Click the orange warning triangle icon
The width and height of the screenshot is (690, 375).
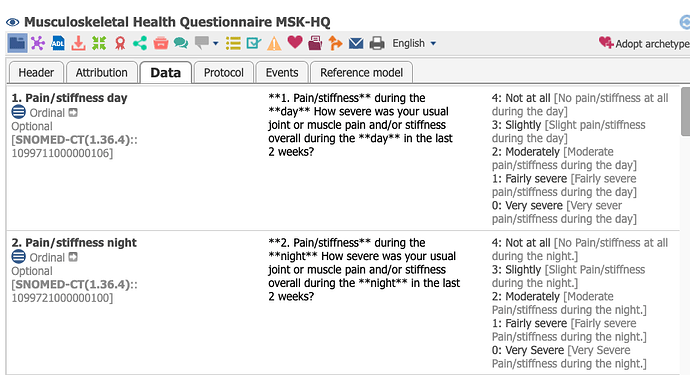point(274,43)
